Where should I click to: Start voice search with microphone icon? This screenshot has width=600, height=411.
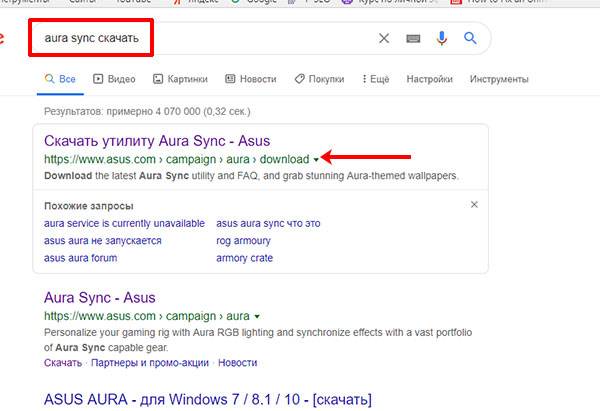coord(442,38)
